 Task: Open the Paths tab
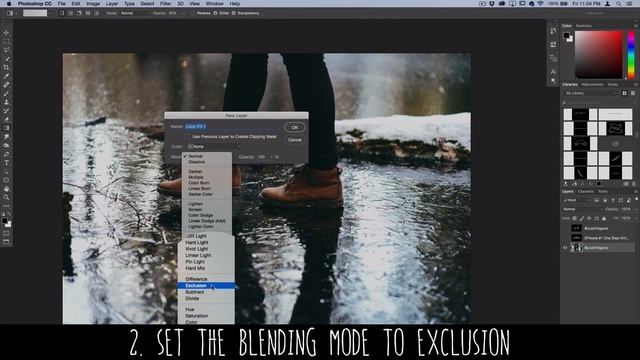(603, 191)
